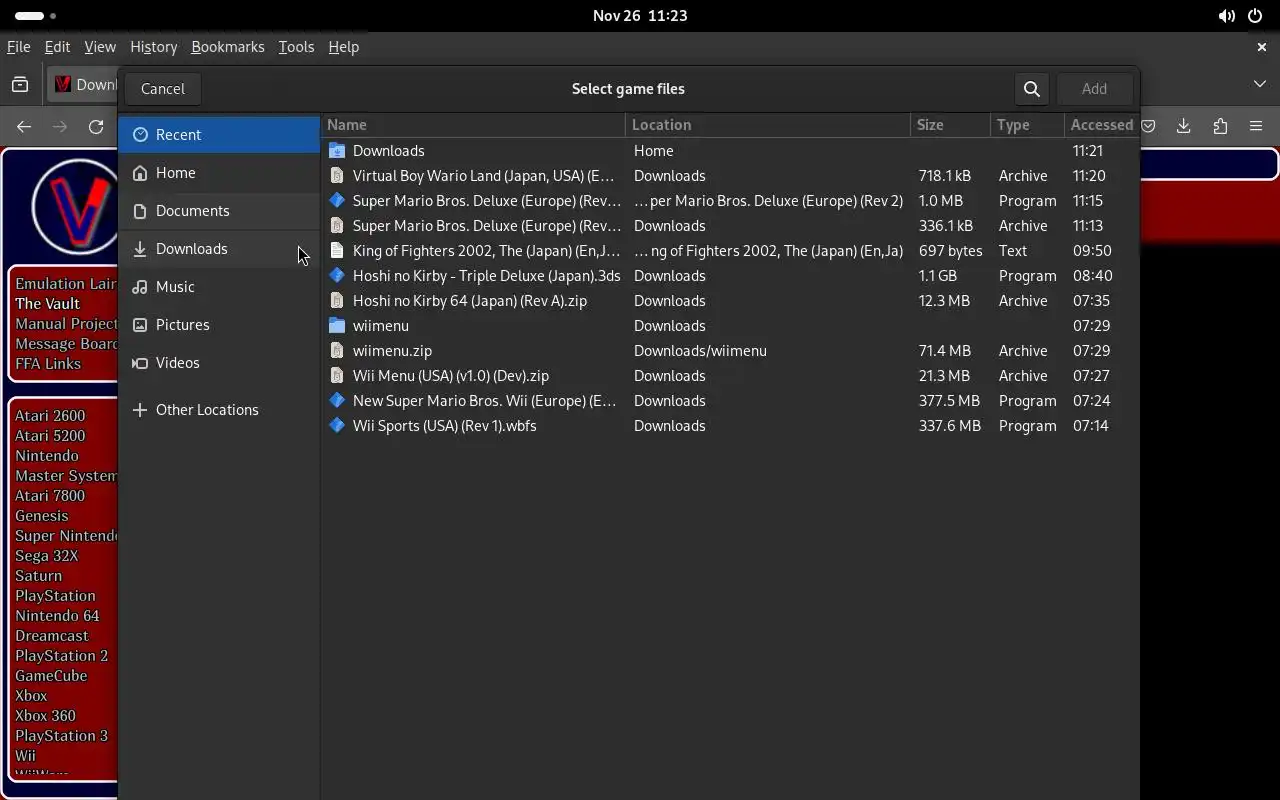Cancel the Select game files dialog
Viewport: 1280px width, 800px height.
(x=163, y=89)
